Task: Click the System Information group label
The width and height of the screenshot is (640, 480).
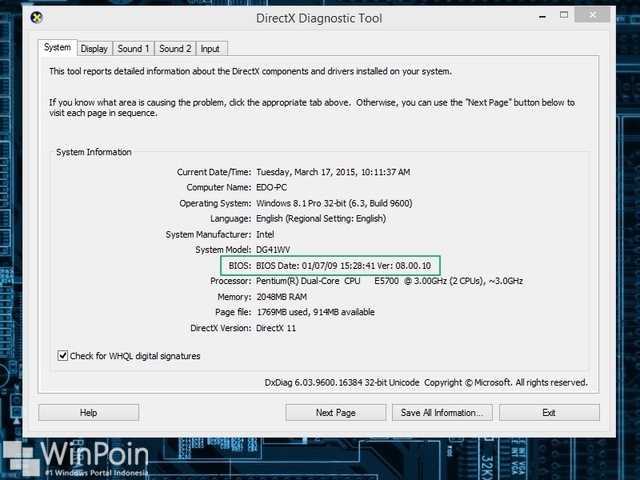Action: (94, 152)
